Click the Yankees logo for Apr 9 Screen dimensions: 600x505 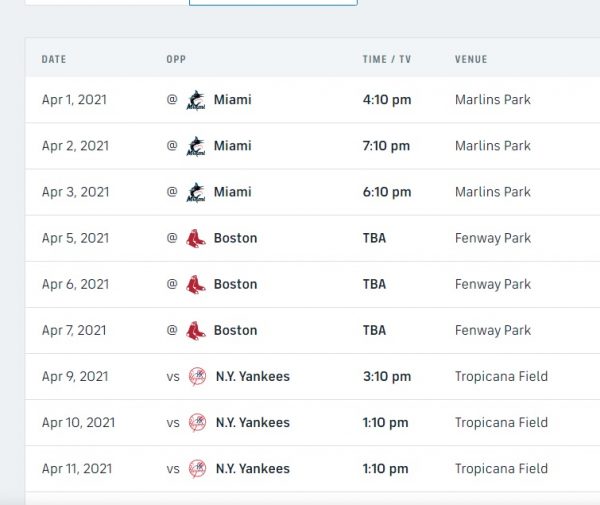198,377
